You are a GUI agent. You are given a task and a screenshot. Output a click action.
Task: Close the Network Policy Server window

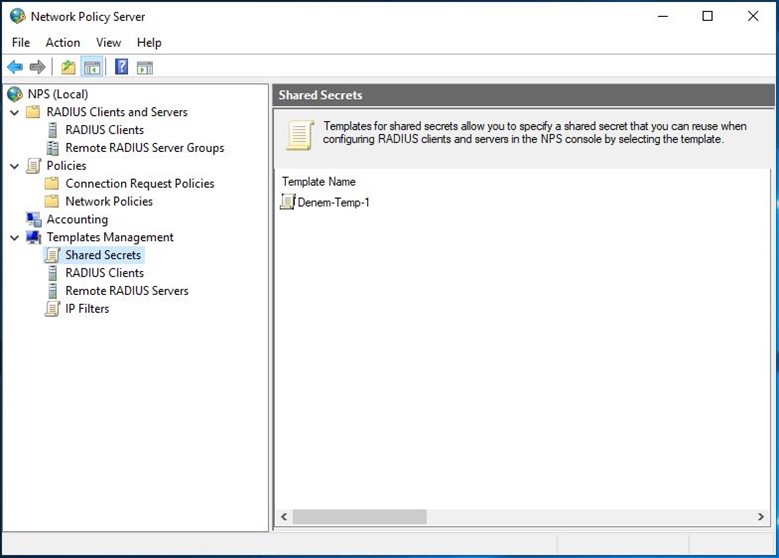[x=753, y=16]
